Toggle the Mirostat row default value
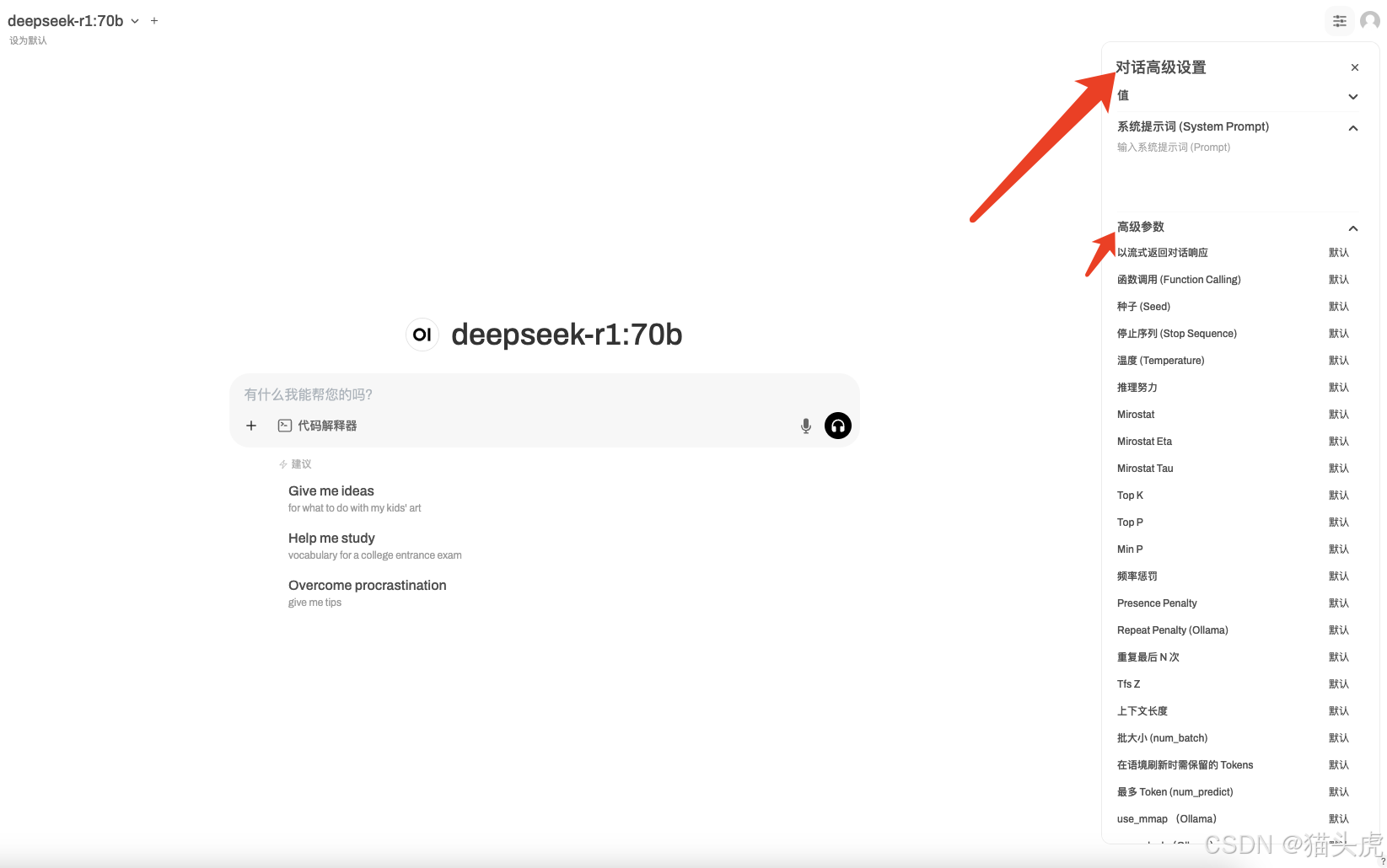 pyautogui.click(x=1339, y=415)
